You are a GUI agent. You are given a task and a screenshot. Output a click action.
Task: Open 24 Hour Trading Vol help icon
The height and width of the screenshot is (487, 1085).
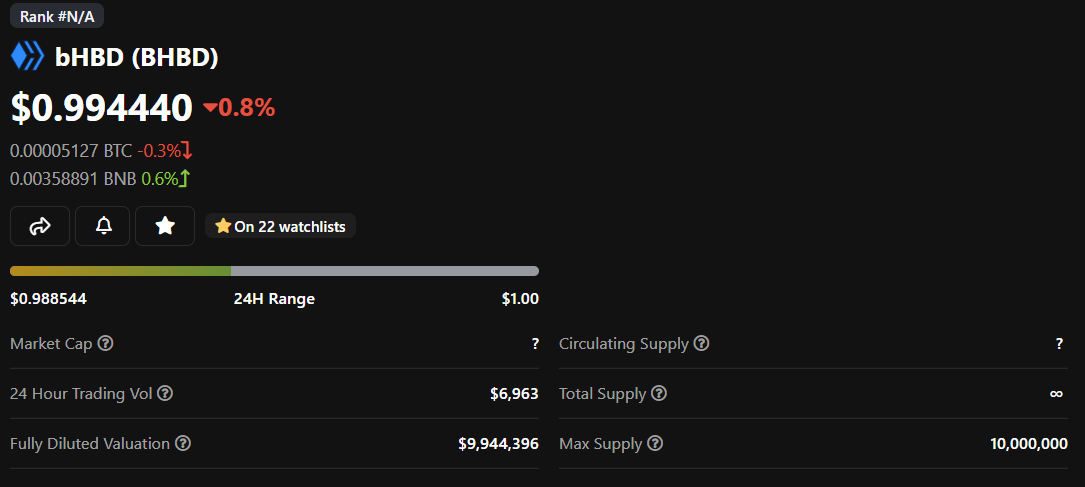(x=166, y=394)
